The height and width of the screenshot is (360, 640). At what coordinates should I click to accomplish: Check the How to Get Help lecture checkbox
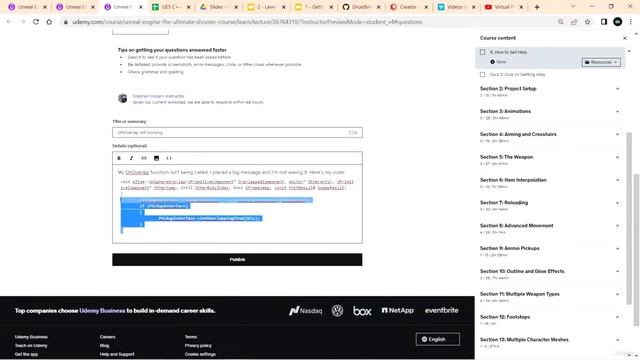pos(482,52)
